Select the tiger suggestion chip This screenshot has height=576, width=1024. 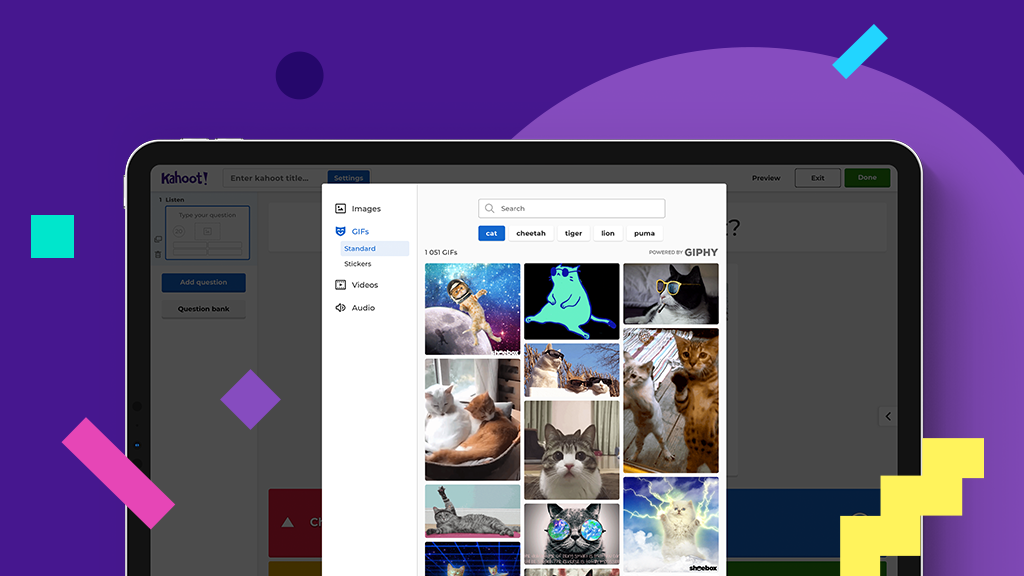[x=573, y=233]
